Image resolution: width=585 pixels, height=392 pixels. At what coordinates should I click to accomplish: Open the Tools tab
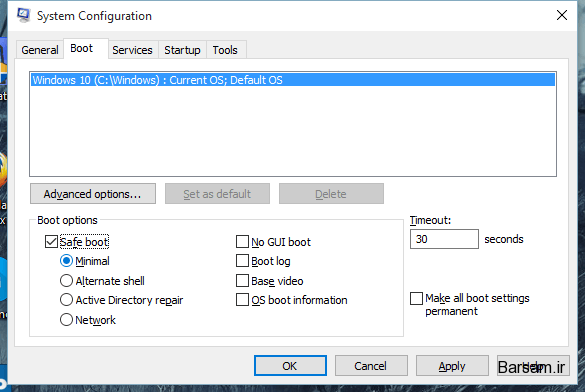[x=225, y=50]
